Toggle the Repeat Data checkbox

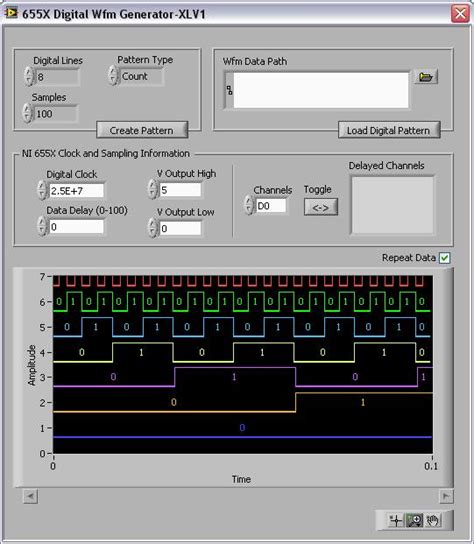445,258
